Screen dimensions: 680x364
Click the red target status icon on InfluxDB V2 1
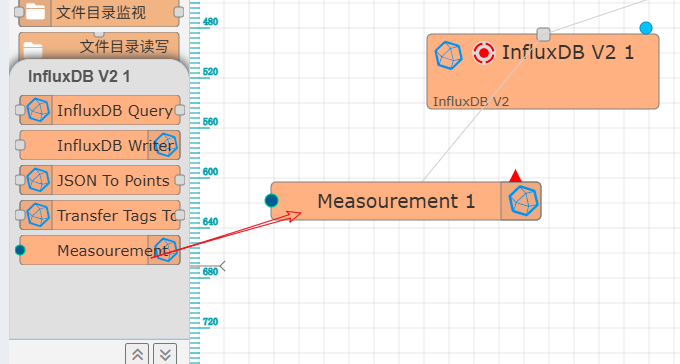(484, 53)
